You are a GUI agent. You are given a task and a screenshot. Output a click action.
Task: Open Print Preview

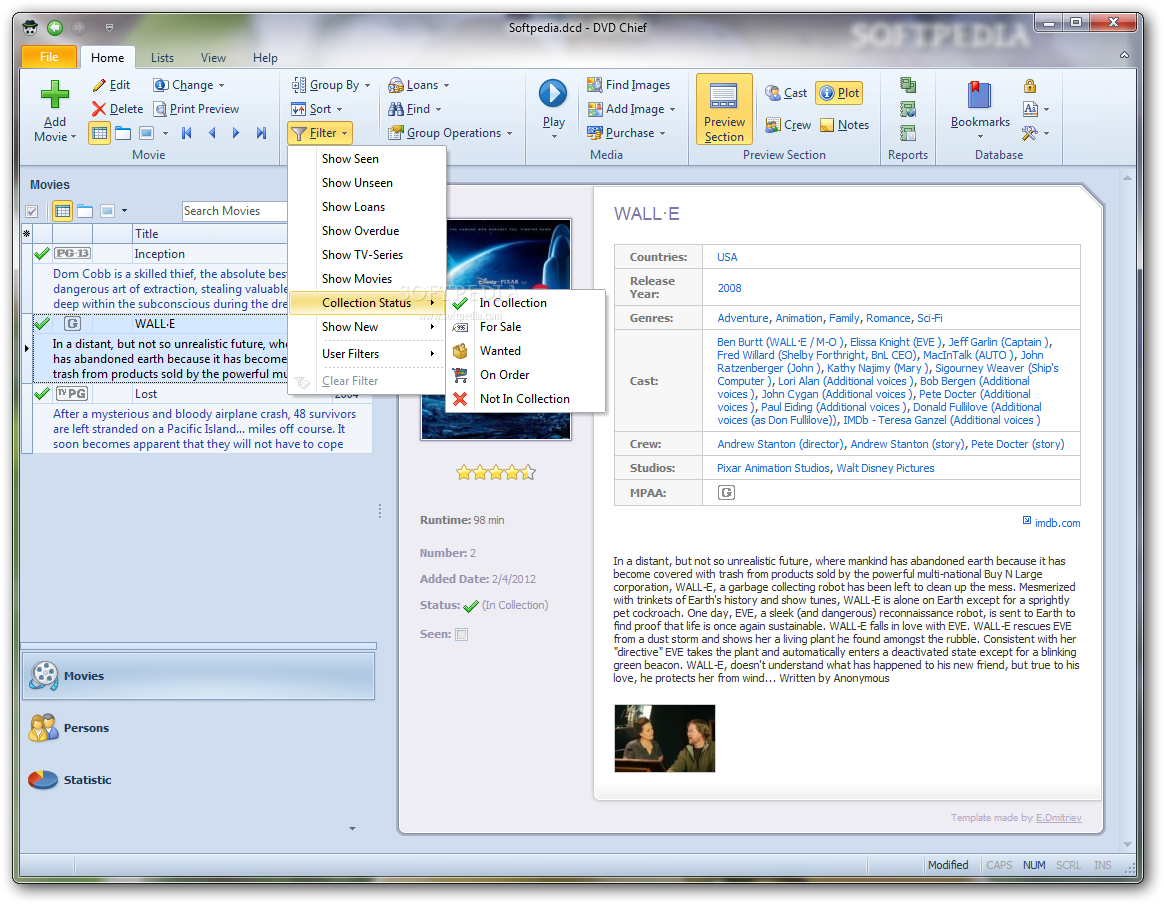197,109
